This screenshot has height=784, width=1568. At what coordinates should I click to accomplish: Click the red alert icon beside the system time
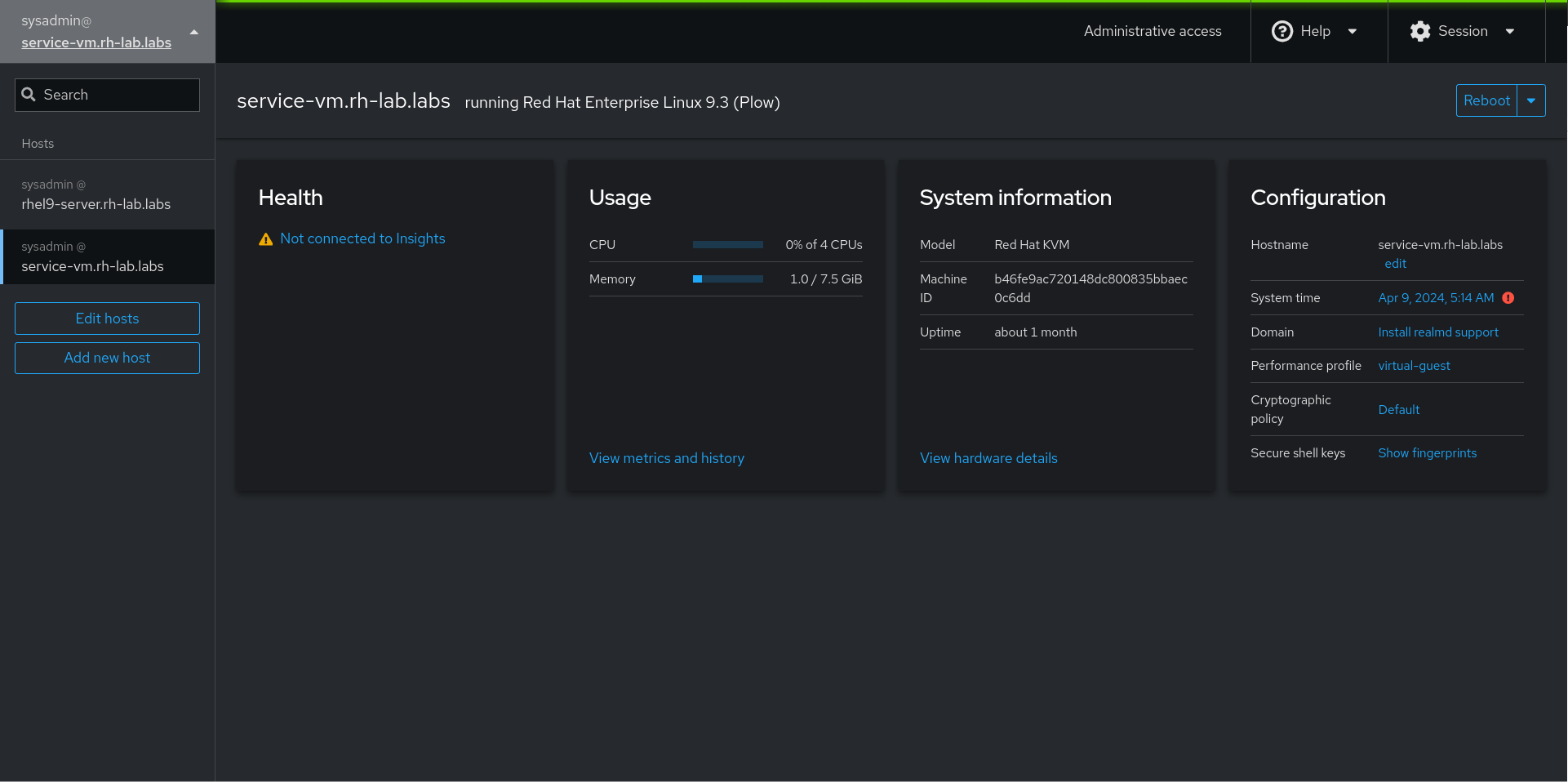click(x=1508, y=298)
